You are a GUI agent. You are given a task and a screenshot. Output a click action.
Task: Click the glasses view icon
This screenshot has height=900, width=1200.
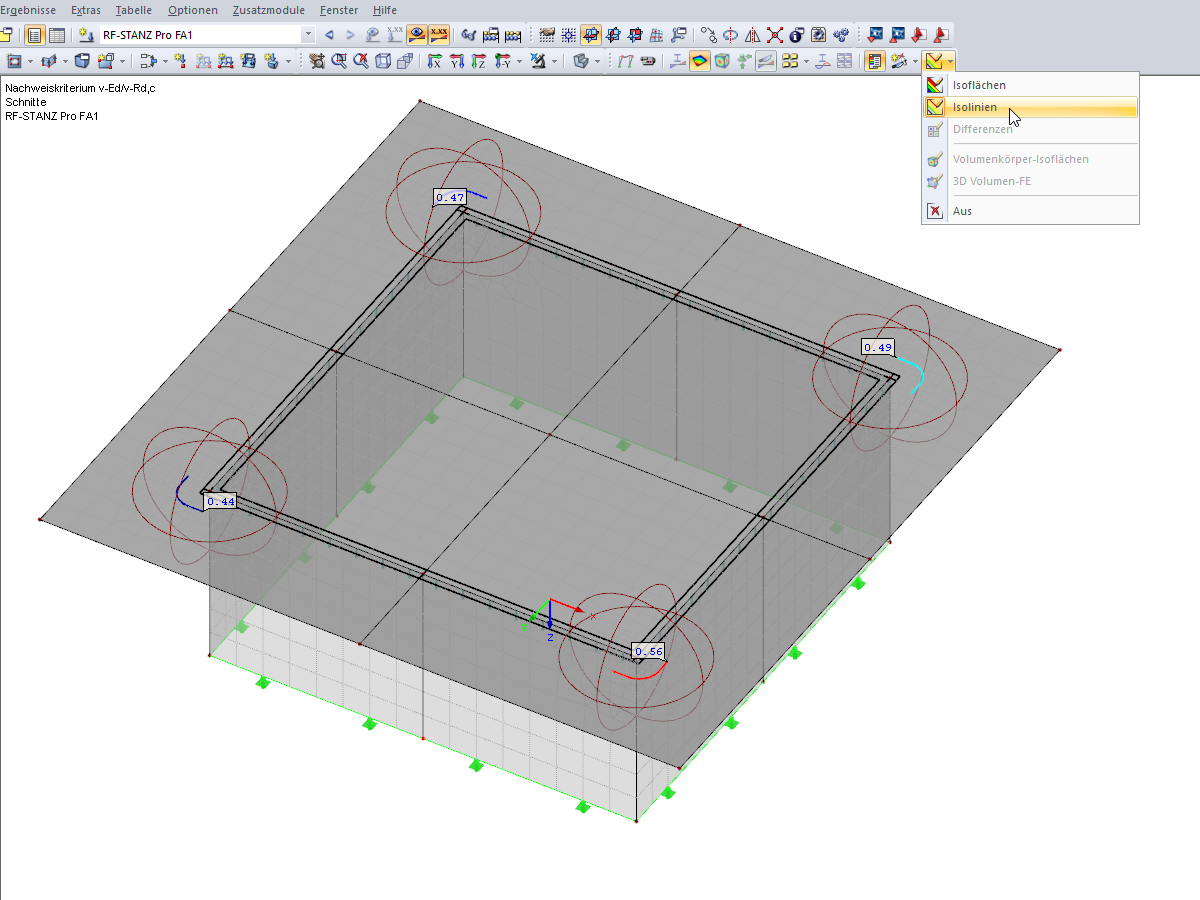(x=468, y=35)
